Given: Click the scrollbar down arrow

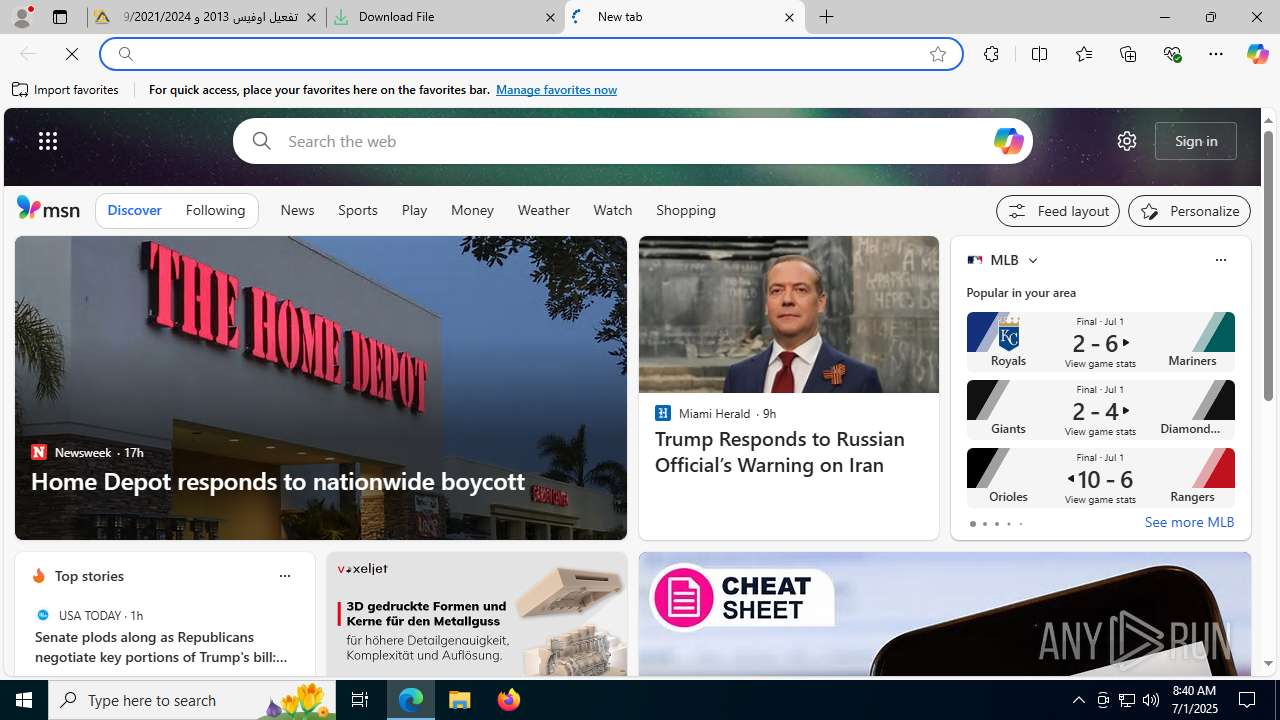Looking at the screenshot, I should point(1268,664).
